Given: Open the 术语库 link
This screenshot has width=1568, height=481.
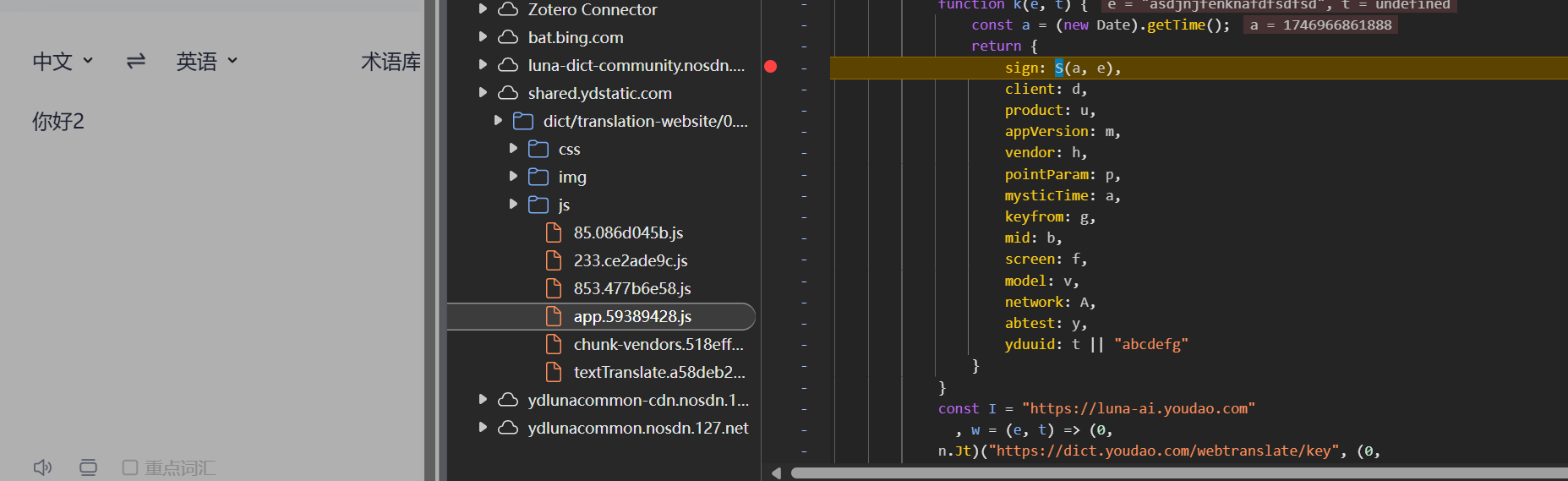Looking at the screenshot, I should [x=391, y=62].
